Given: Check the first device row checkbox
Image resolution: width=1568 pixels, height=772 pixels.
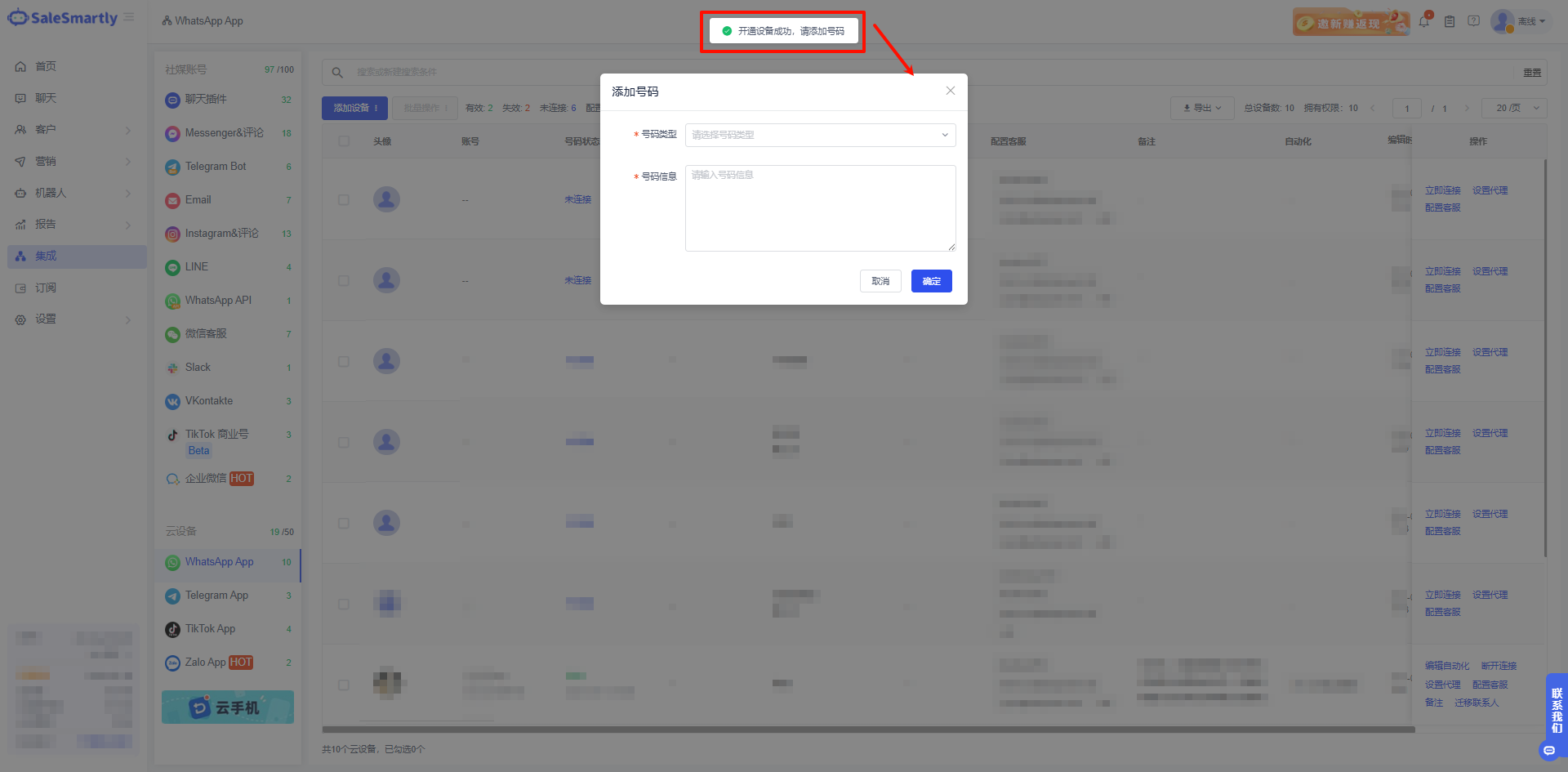Looking at the screenshot, I should (x=344, y=199).
